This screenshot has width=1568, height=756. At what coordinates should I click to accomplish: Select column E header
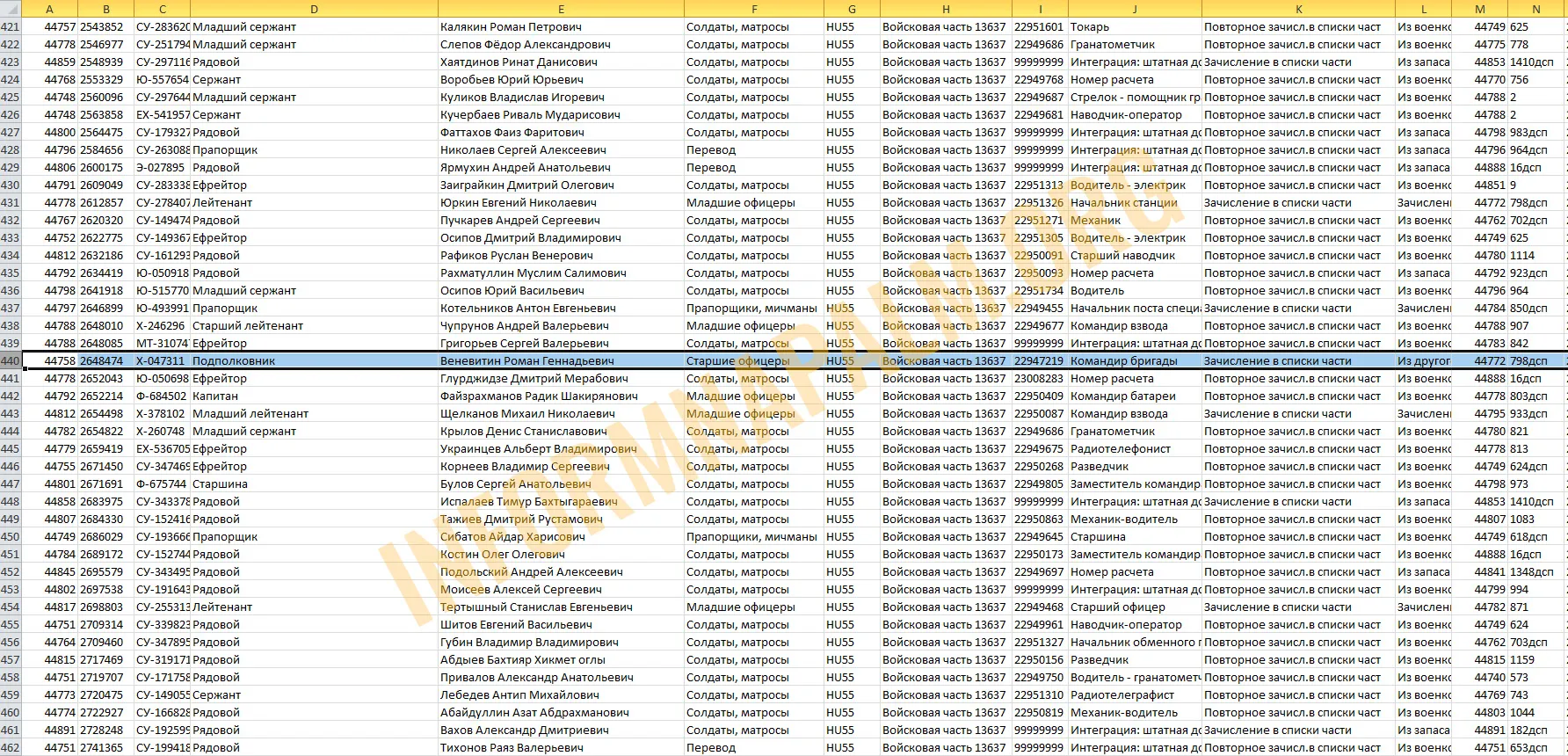click(x=561, y=9)
